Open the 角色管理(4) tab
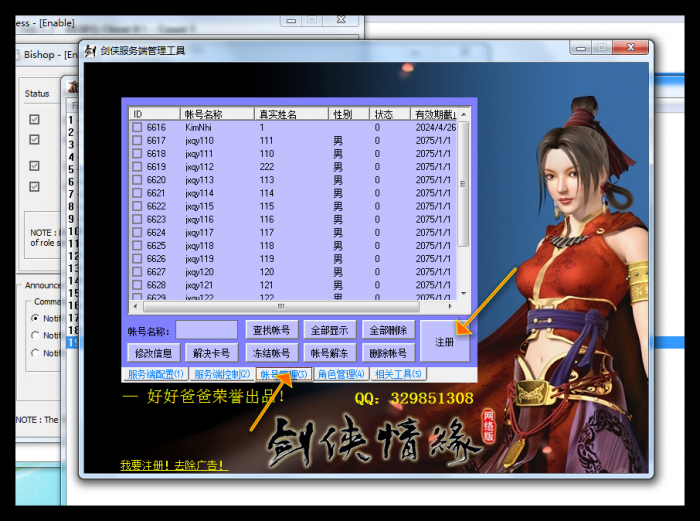700x521 pixels. (x=341, y=374)
